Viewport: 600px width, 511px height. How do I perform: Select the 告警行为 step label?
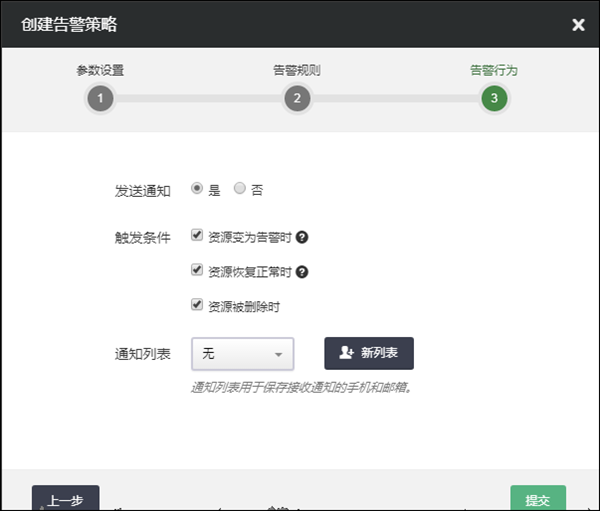(493, 71)
